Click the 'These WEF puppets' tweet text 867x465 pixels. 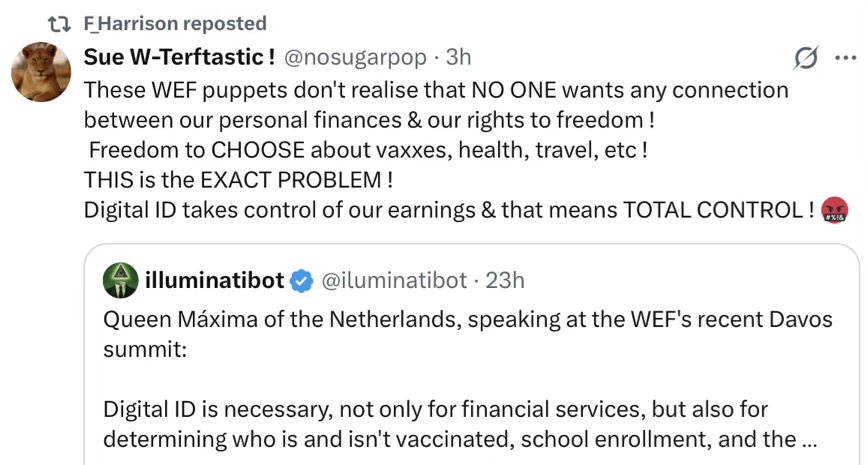436,90
